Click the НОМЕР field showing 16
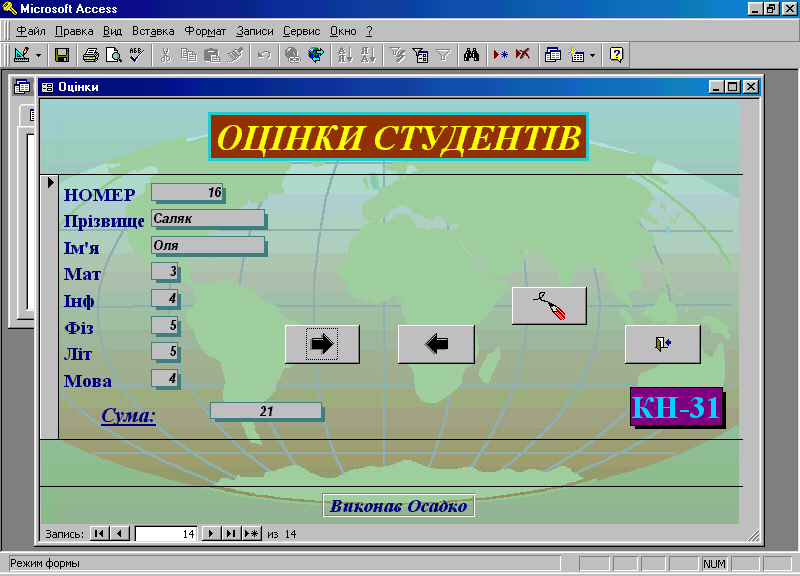800x576 pixels. click(x=188, y=192)
